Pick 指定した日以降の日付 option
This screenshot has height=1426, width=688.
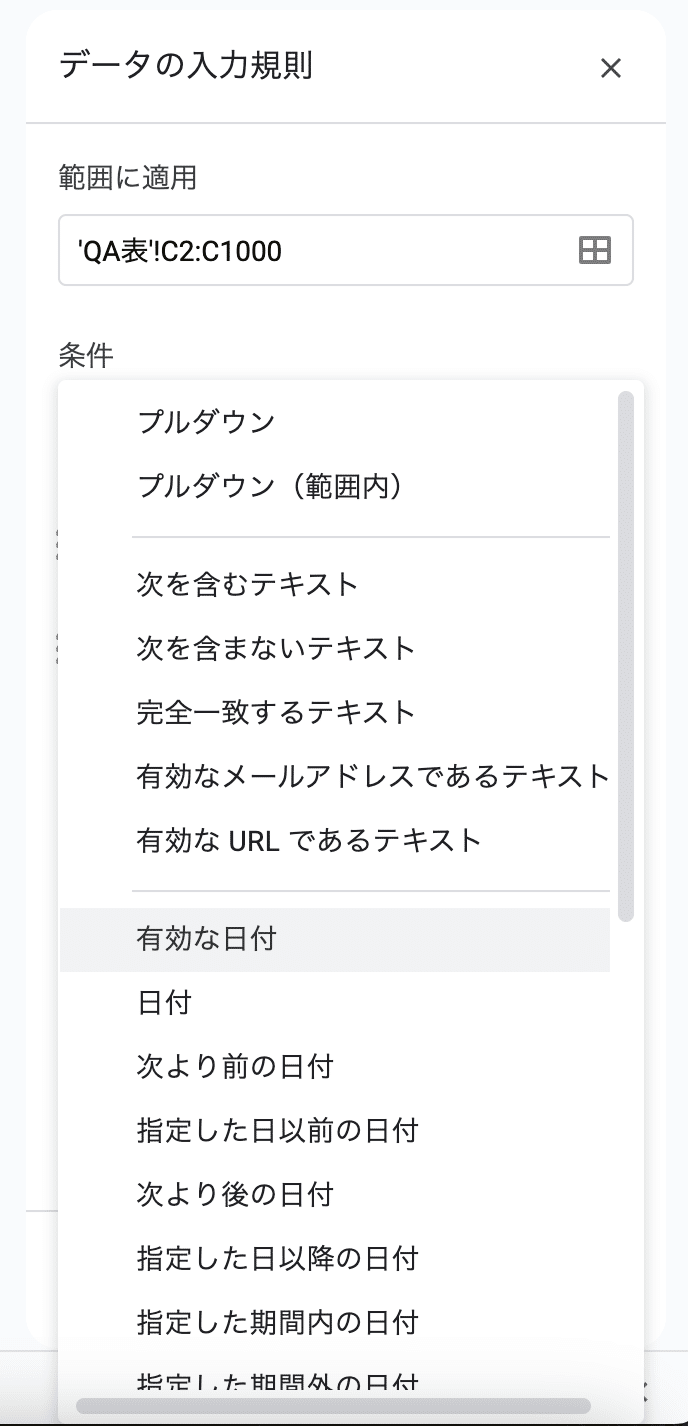(x=335, y=1258)
